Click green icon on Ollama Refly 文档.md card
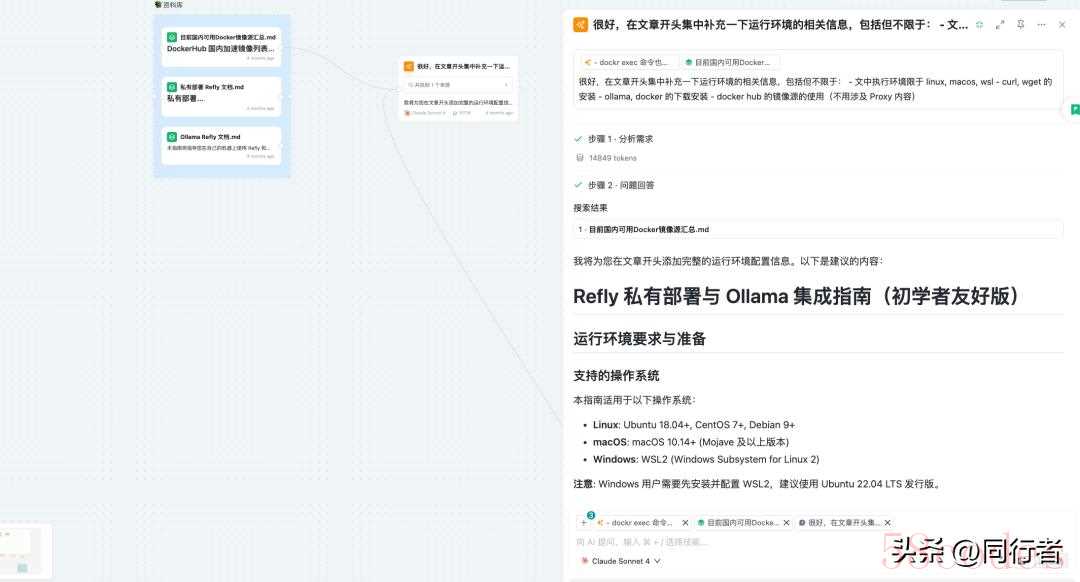1080x582 pixels. click(x=171, y=137)
